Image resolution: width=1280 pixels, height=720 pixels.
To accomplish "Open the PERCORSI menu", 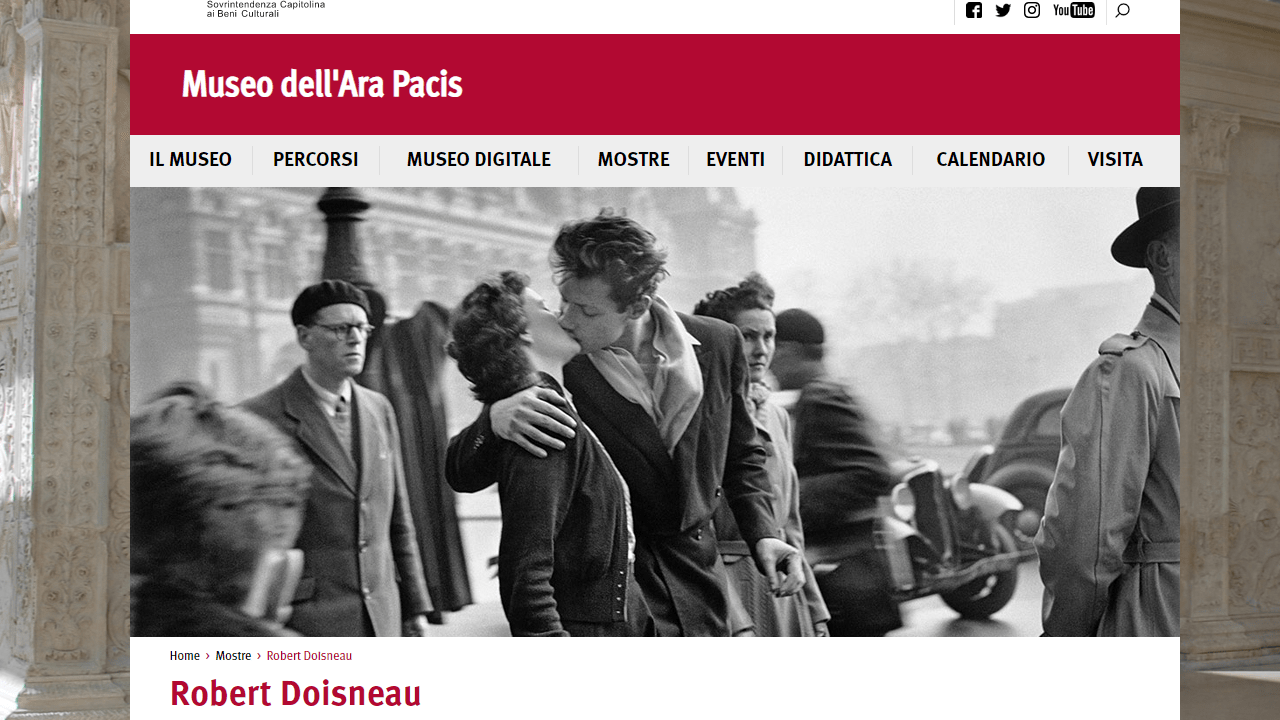I will pyautogui.click(x=315, y=160).
